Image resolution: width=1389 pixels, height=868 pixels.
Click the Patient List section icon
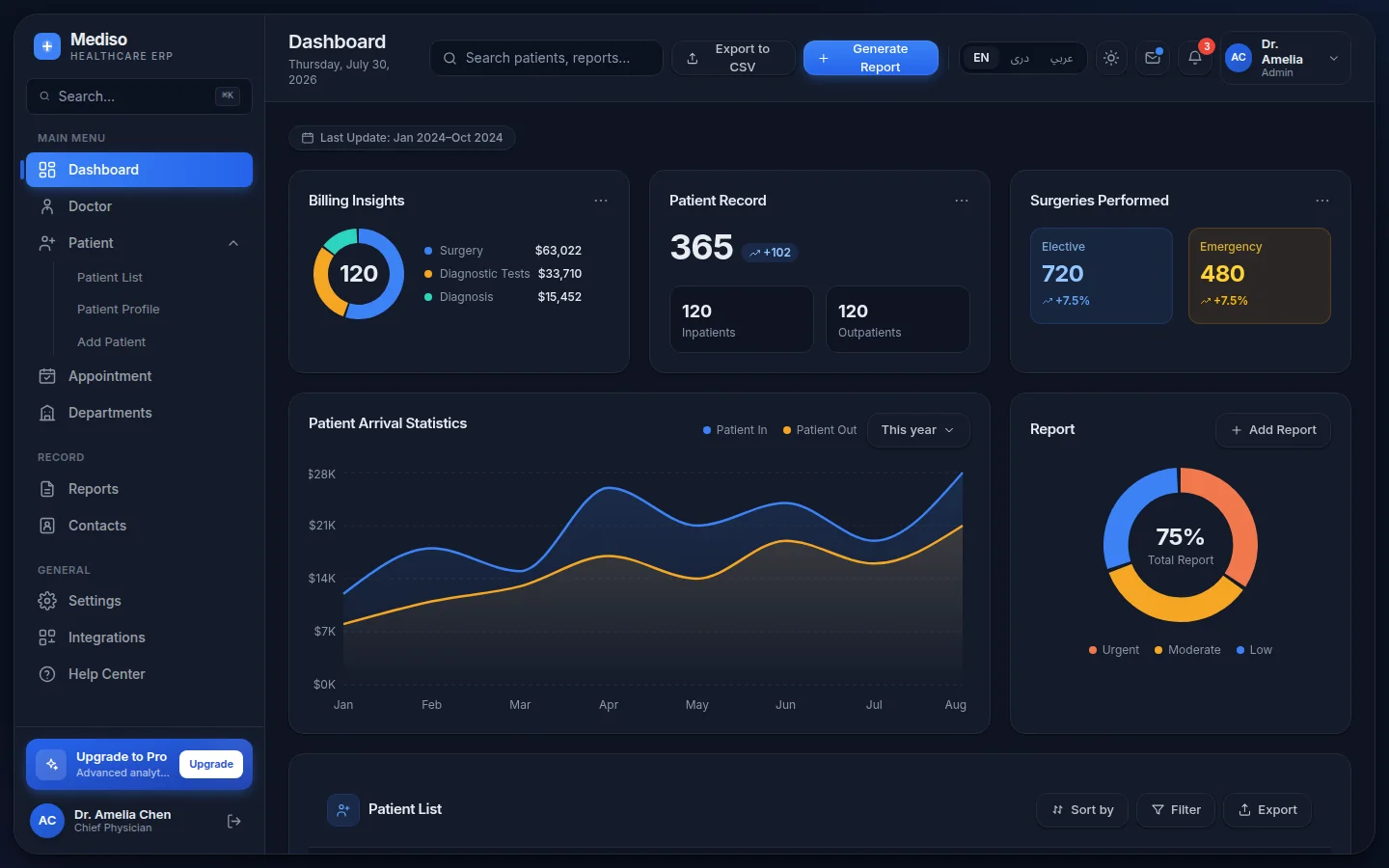tap(343, 810)
